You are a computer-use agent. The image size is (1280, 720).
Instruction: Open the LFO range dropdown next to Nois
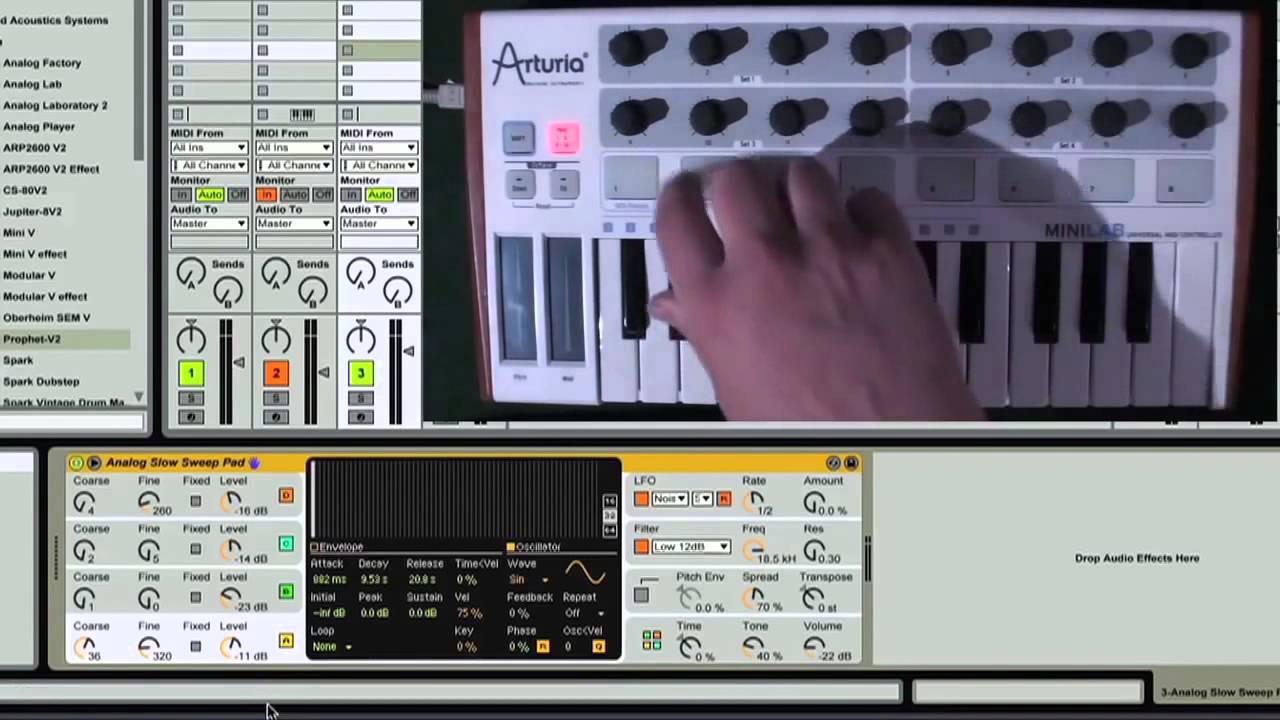pos(702,499)
